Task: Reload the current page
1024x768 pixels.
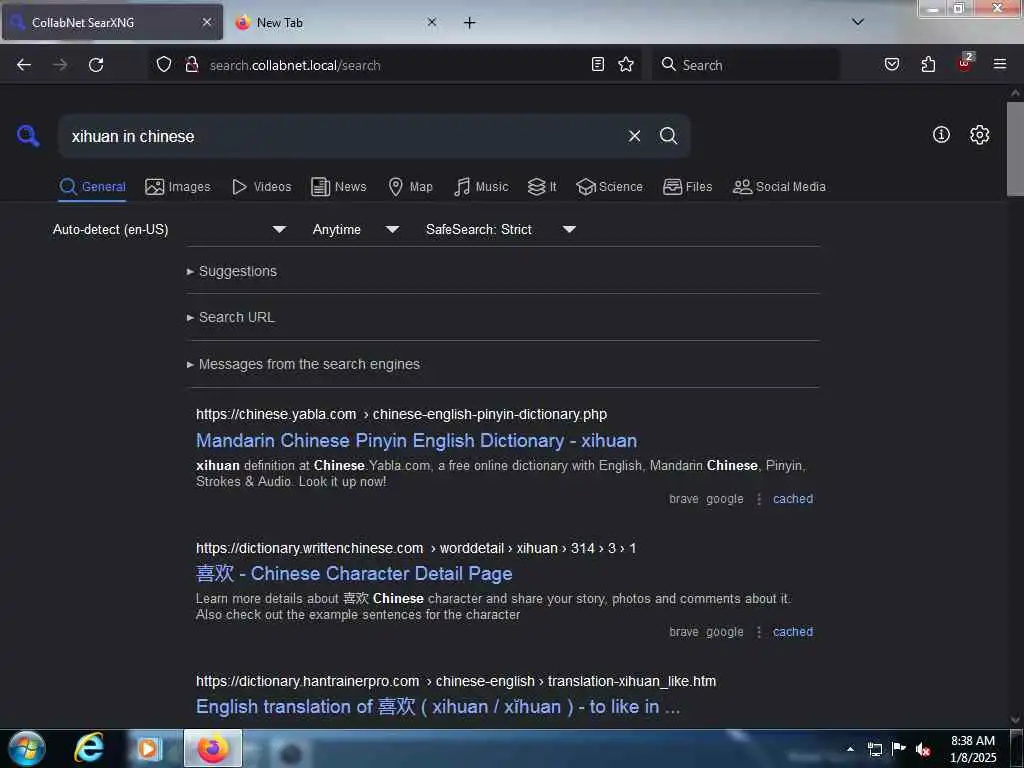Action: pos(96,65)
